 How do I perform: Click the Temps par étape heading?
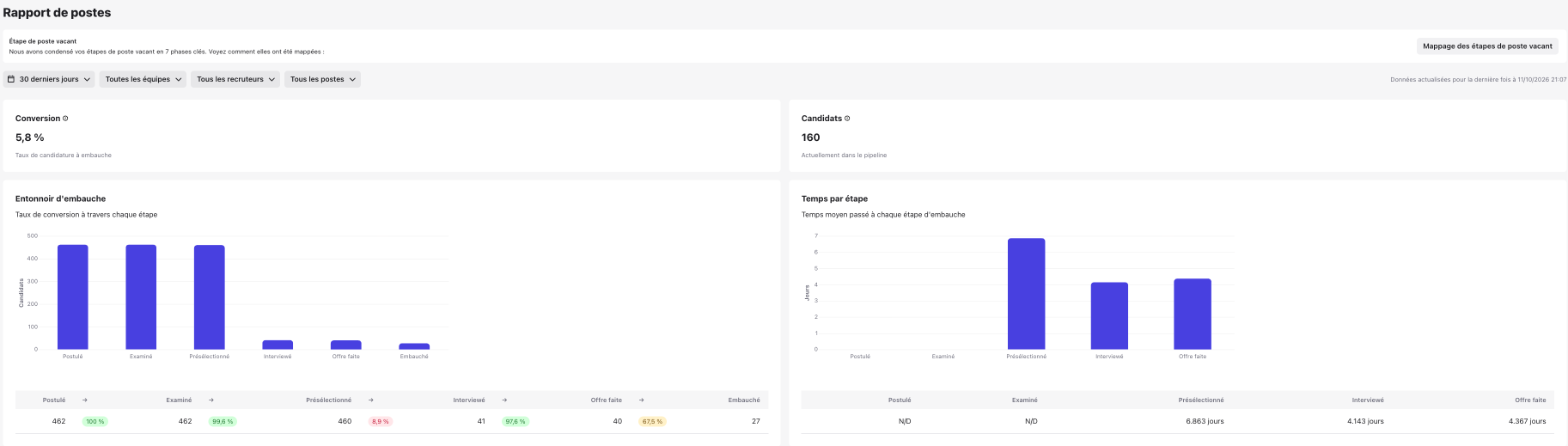tap(835, 198)
